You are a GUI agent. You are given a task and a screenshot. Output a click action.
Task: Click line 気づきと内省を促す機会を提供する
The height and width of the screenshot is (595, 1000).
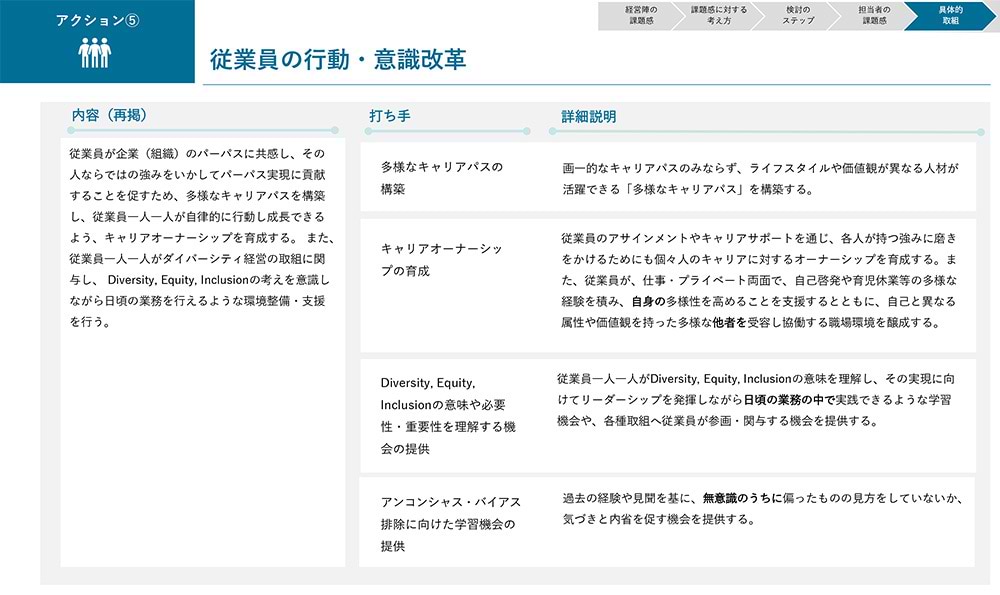(x=658, y=519)
